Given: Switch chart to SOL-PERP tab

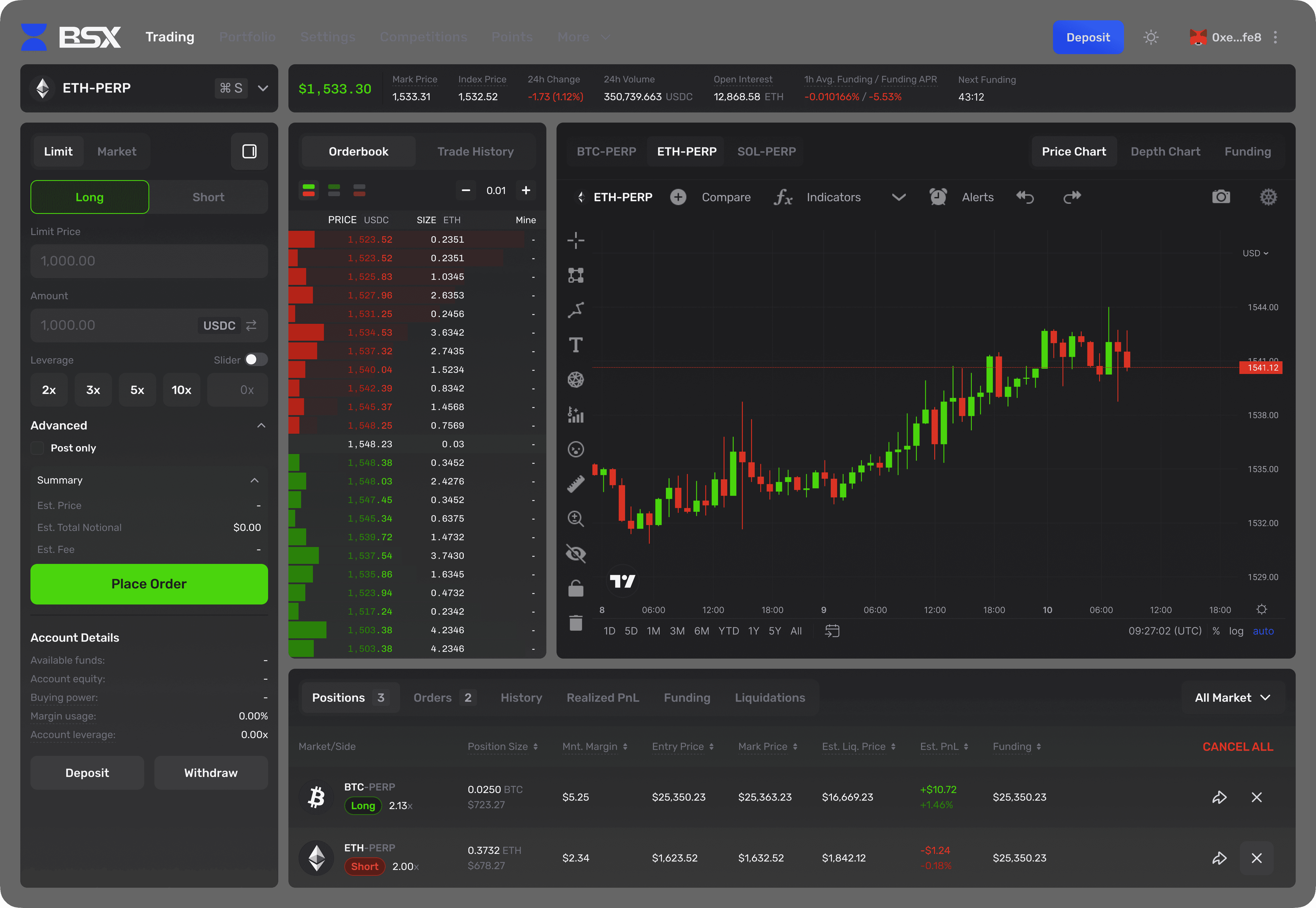Looking at the screenshot, I should click(x=767, y=151).
